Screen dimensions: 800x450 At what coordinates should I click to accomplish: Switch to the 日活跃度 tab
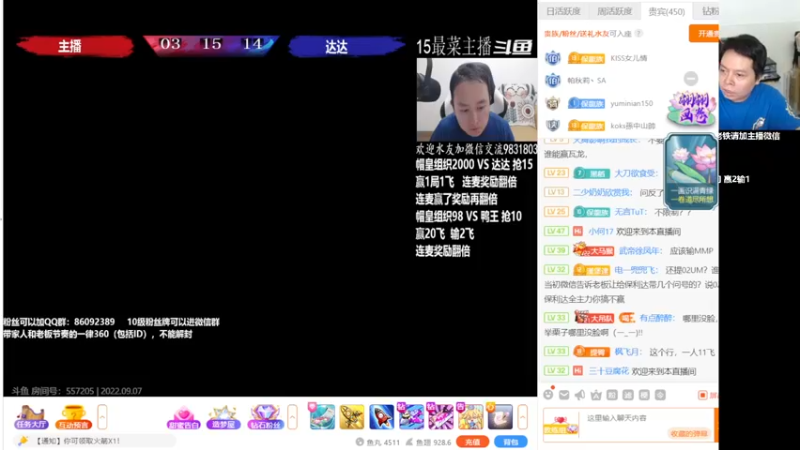pyautogui.click(x=563, y=11)
